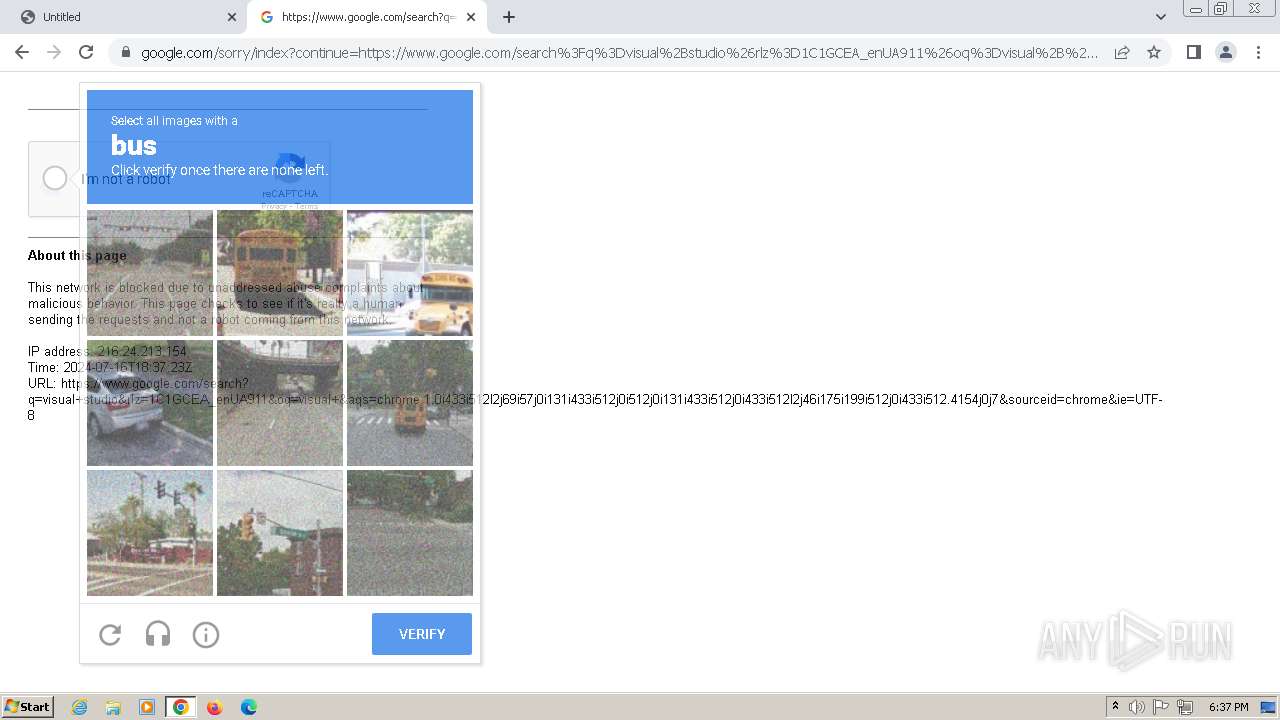
Task: Share this page icon
Action: pos(1122,52)
